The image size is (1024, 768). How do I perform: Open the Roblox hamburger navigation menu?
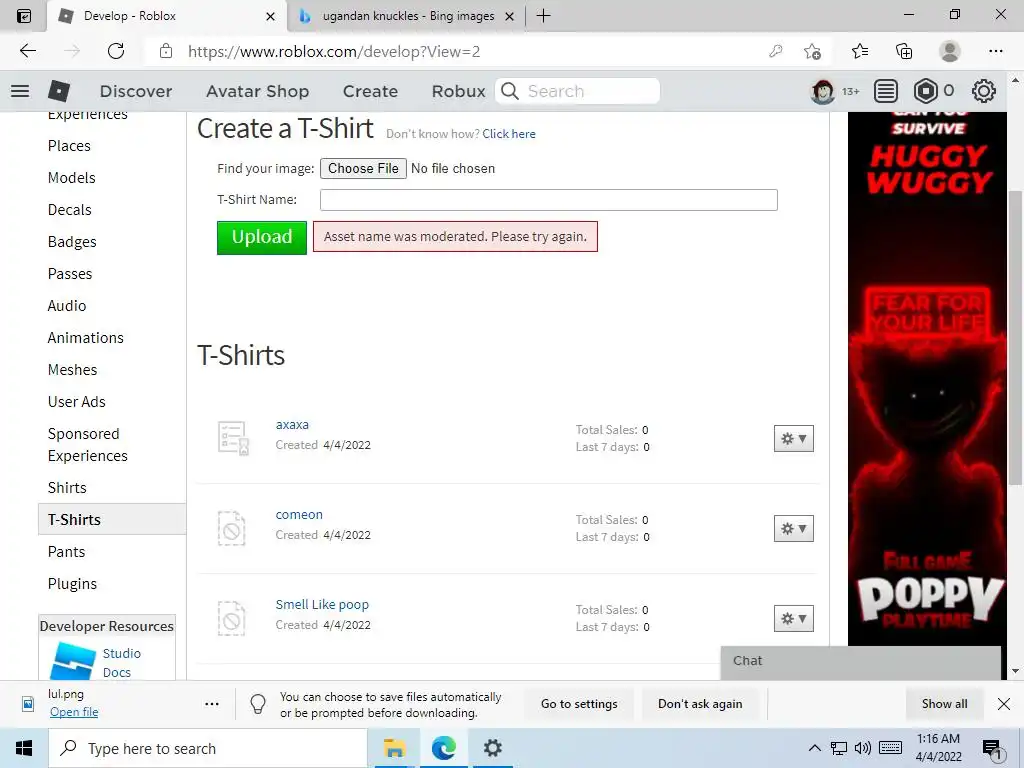(x=20, y=91)
